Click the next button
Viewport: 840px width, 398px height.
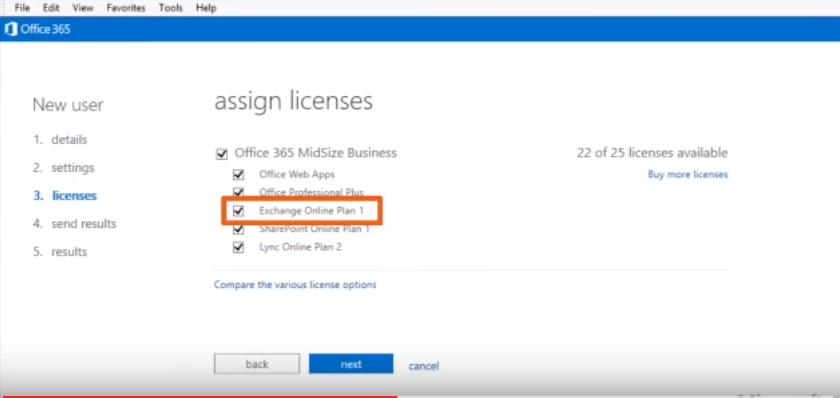coord(351,364)
